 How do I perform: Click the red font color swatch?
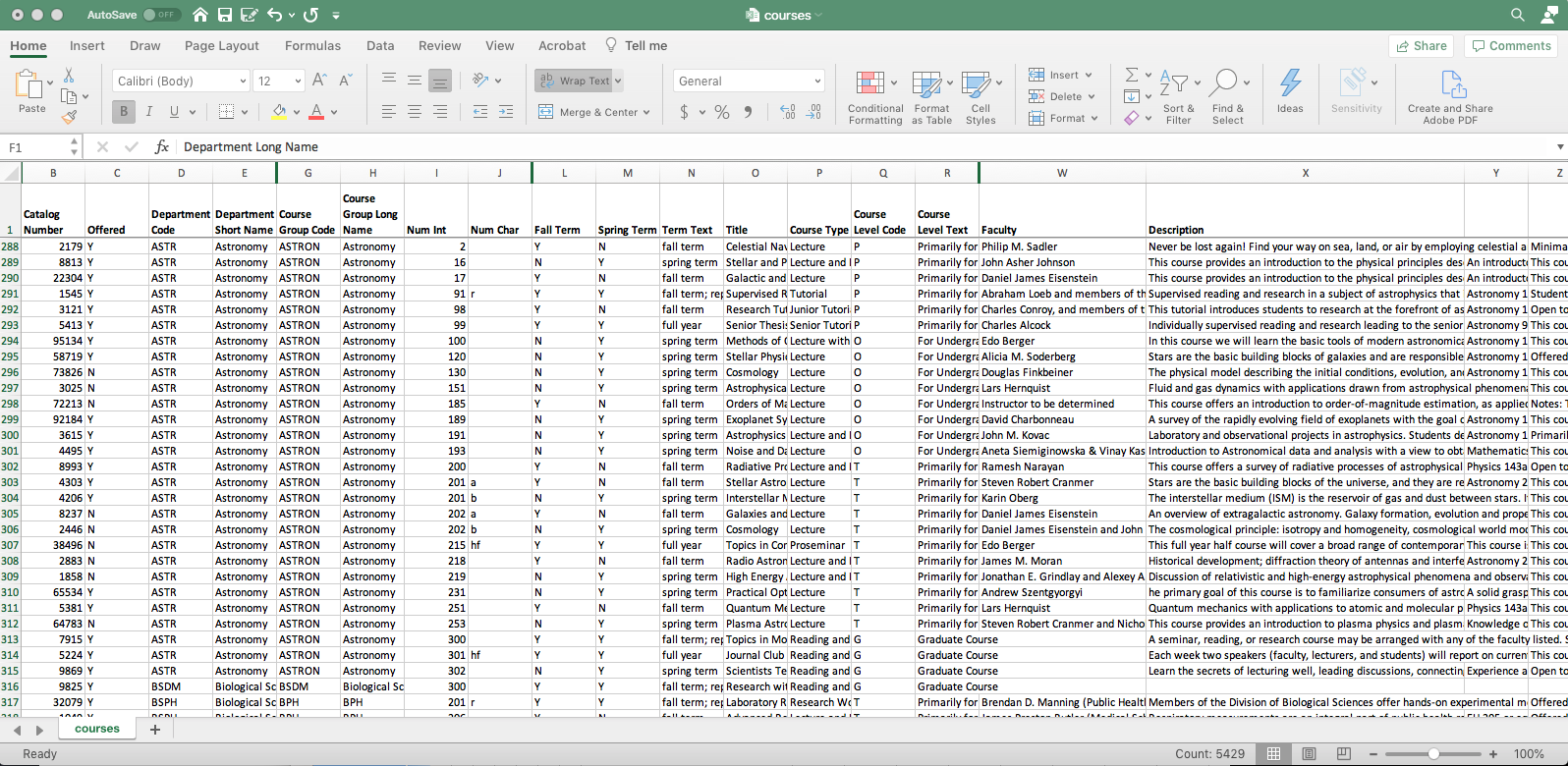pos(316,112)
